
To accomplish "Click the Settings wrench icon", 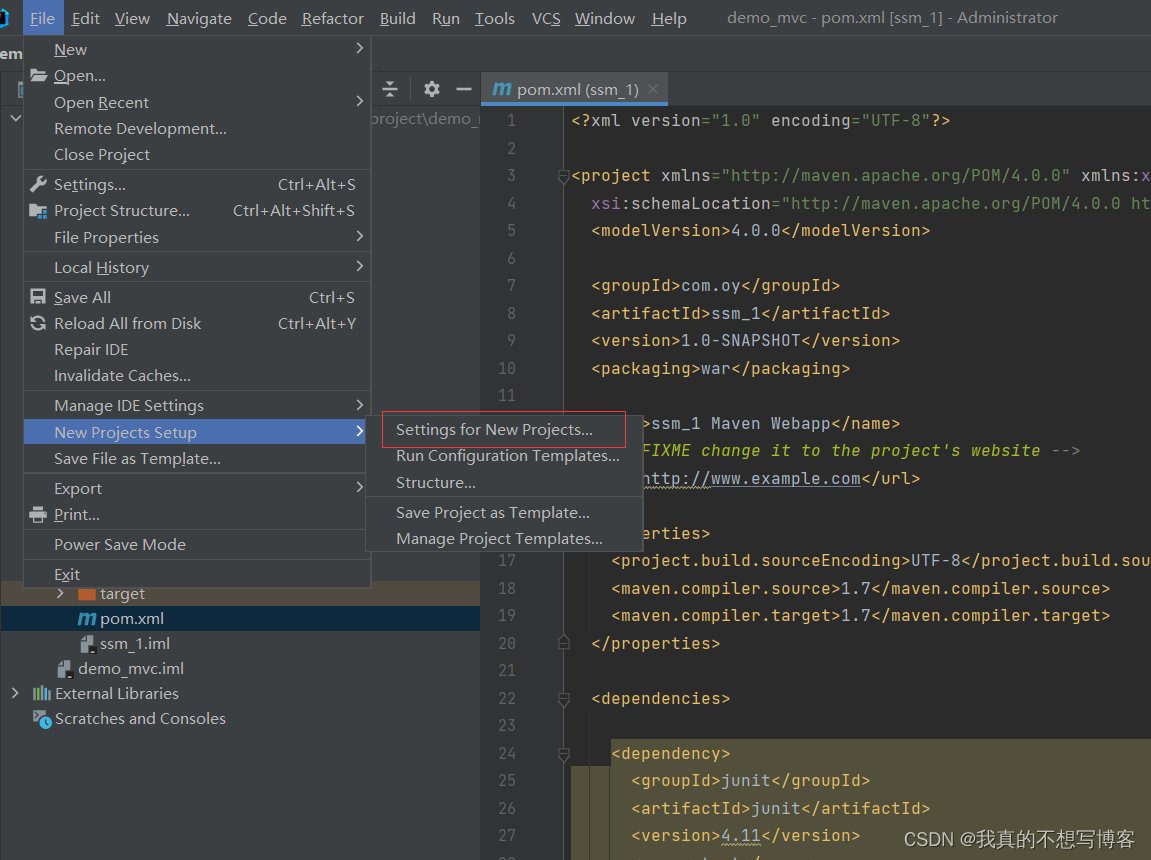I will (38, 184).
